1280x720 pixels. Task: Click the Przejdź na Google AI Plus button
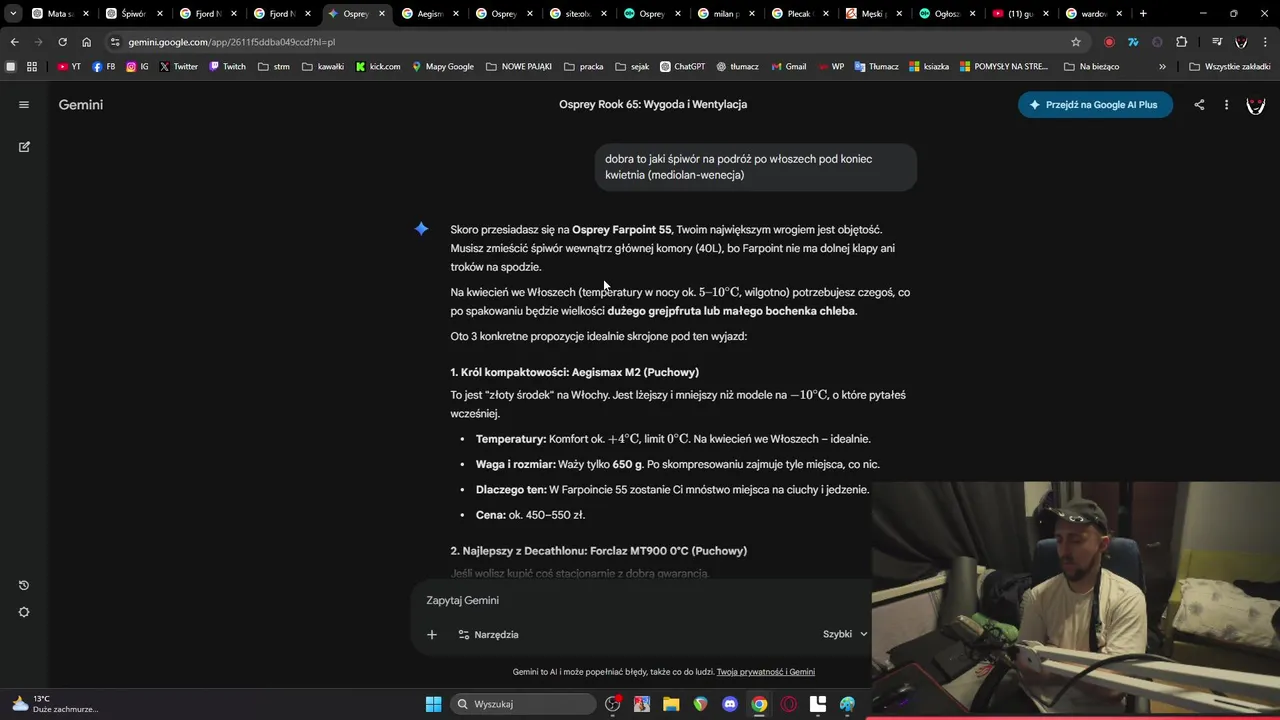(1095, 104)
